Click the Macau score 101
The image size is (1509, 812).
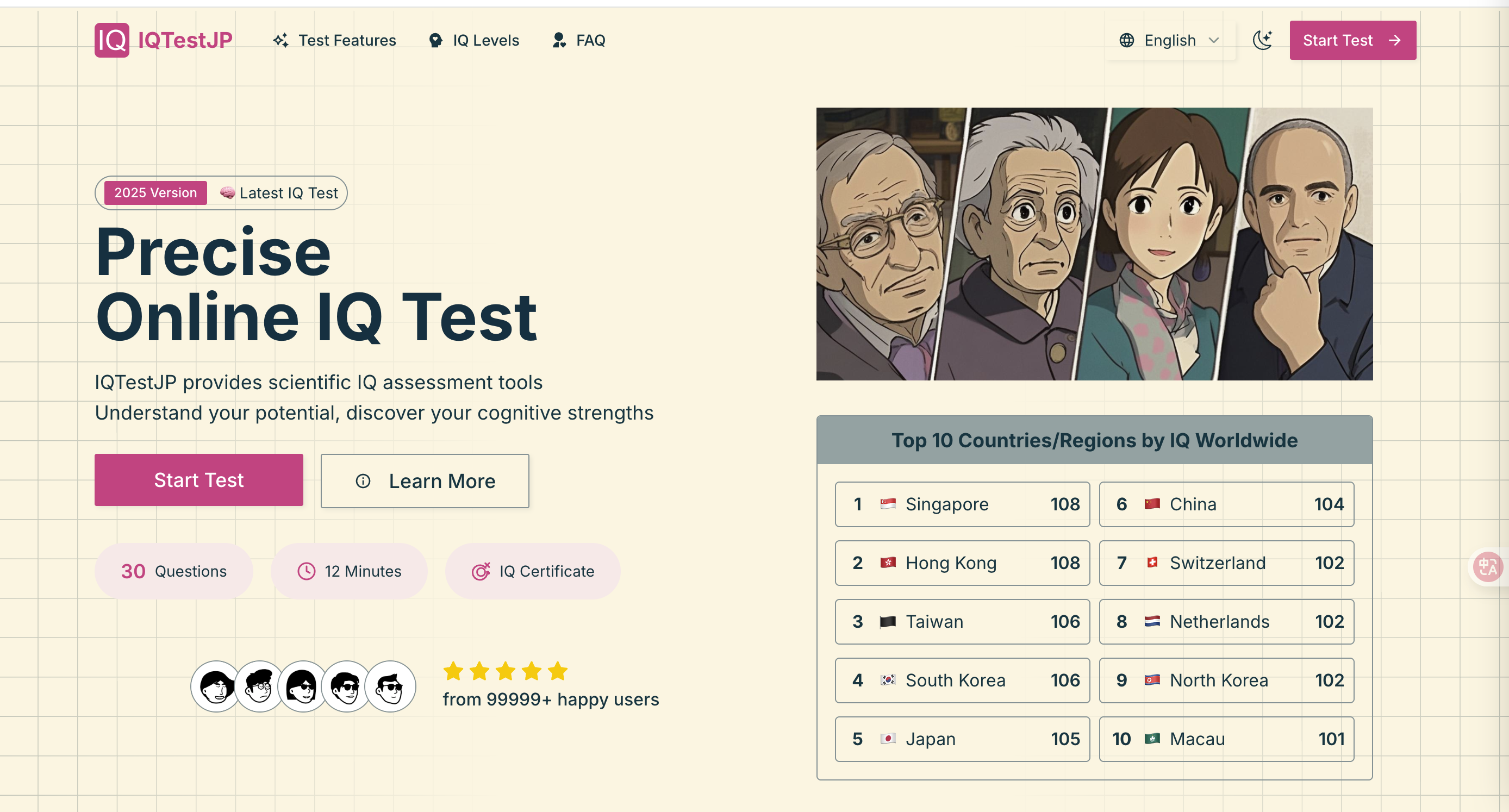pyautogui.click(x=1331, y=739)
